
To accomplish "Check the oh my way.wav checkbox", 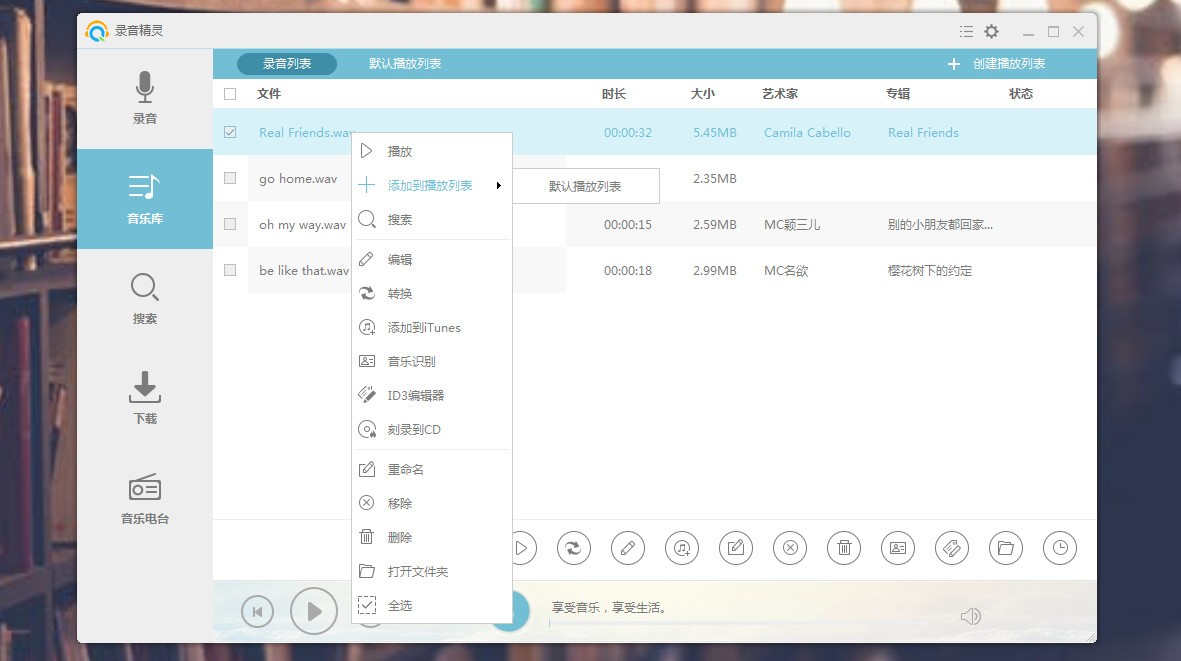I will (x=230, y=224).
